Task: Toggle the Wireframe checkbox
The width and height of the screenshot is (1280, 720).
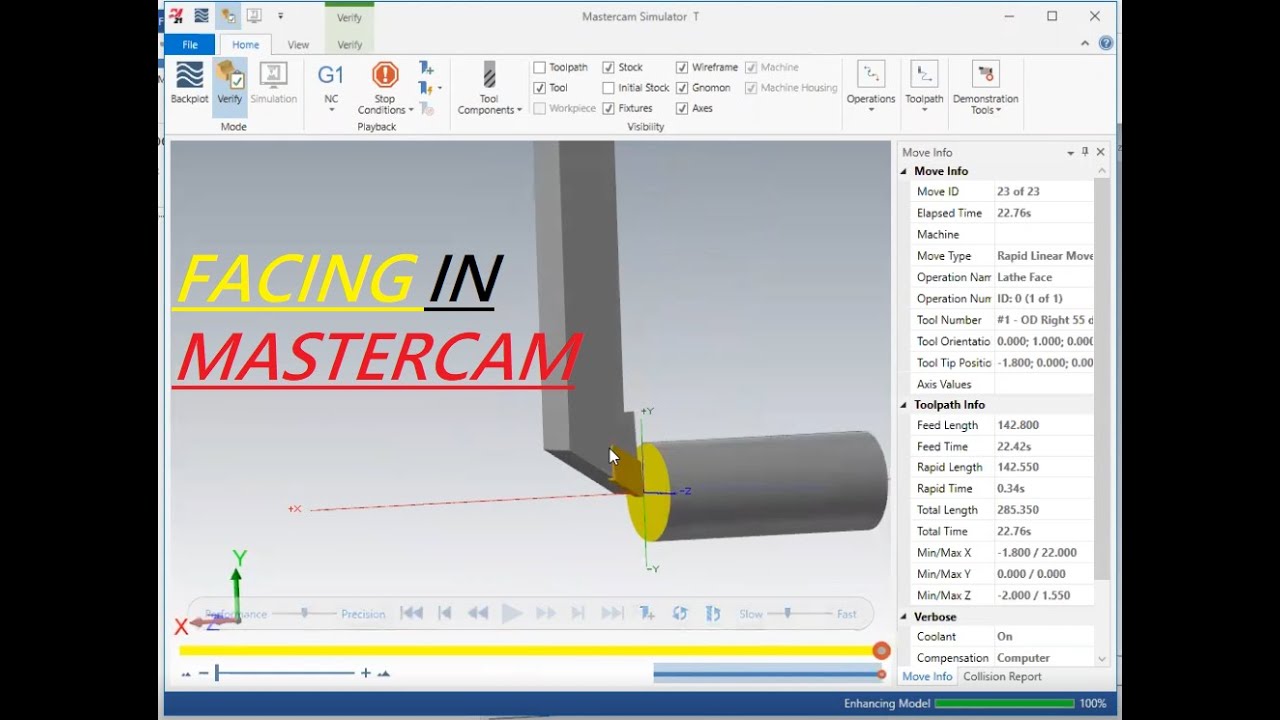Action: click(682, 68)
